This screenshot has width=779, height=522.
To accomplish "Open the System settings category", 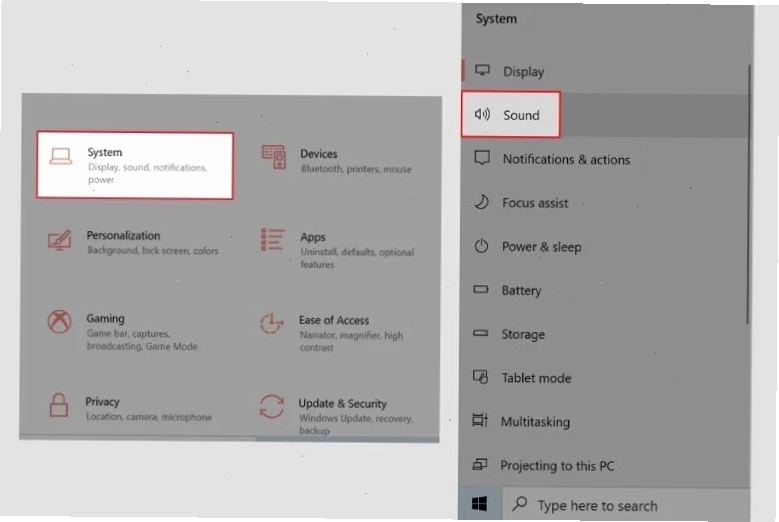I will point(135,165).
